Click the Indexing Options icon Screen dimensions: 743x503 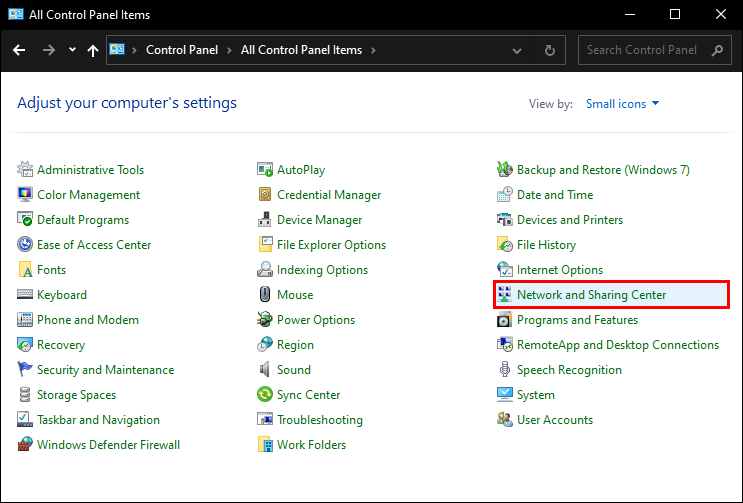coord(265,269)
